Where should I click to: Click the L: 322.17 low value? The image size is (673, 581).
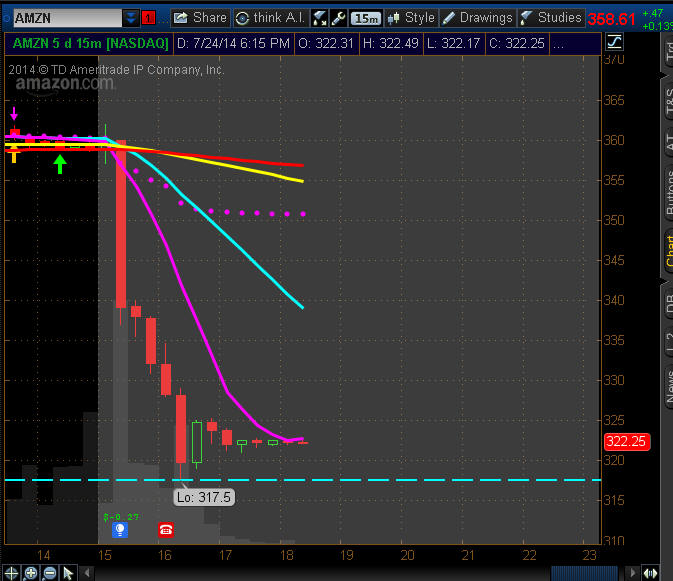click(454, 44)
